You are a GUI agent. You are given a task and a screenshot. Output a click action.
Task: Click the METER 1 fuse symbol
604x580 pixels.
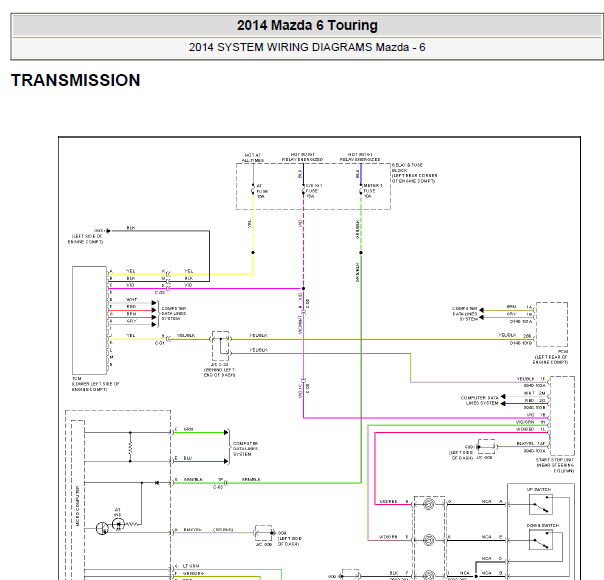click(x=361, y=191)
